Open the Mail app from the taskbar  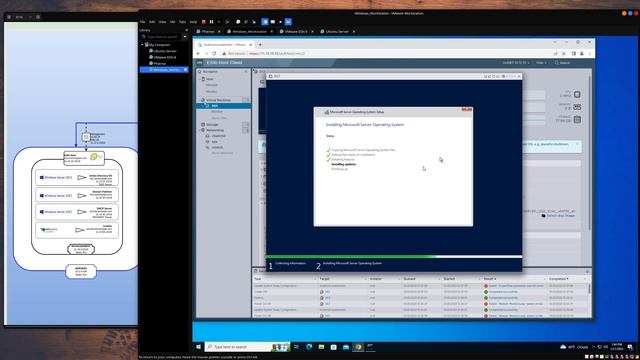coord(346,347)
